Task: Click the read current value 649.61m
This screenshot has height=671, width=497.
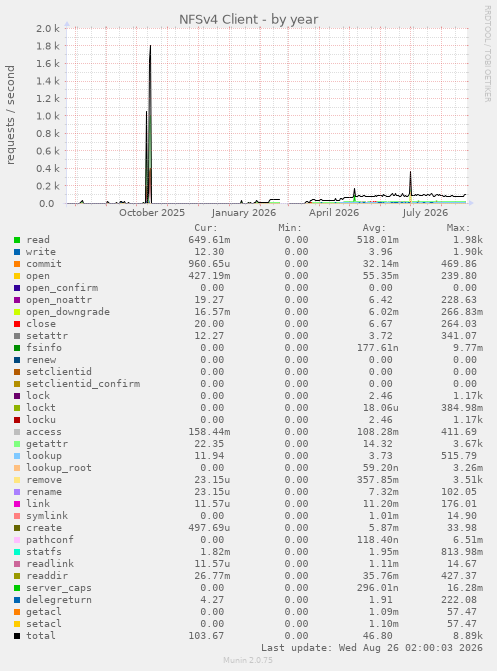Action: pyautogui.click(x=209, y=240)
